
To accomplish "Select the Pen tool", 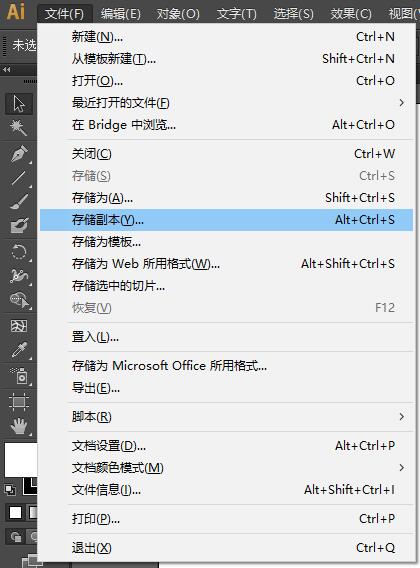I will tap(18, 154).
